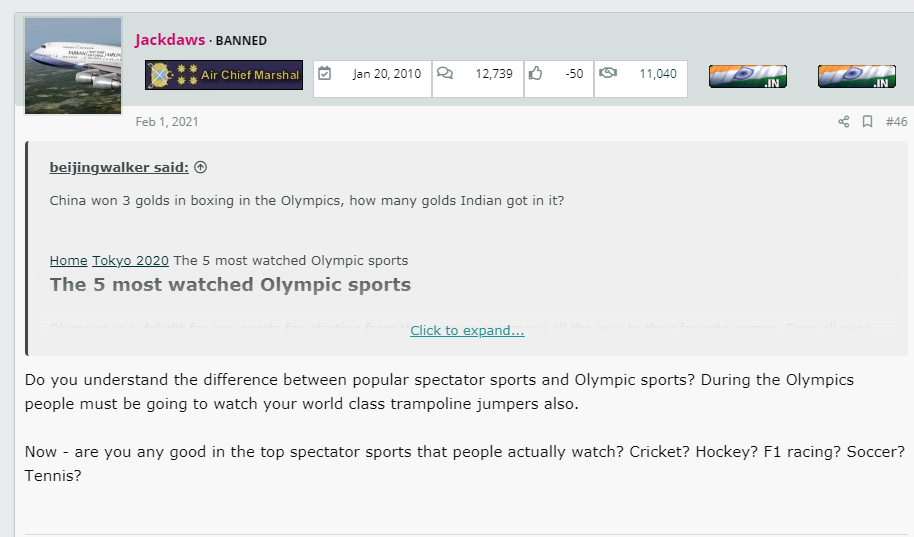Click the Jan 20, 2010 join date
Image resolution: width=914 pixels, height=537 pixels.
[386, 73]
